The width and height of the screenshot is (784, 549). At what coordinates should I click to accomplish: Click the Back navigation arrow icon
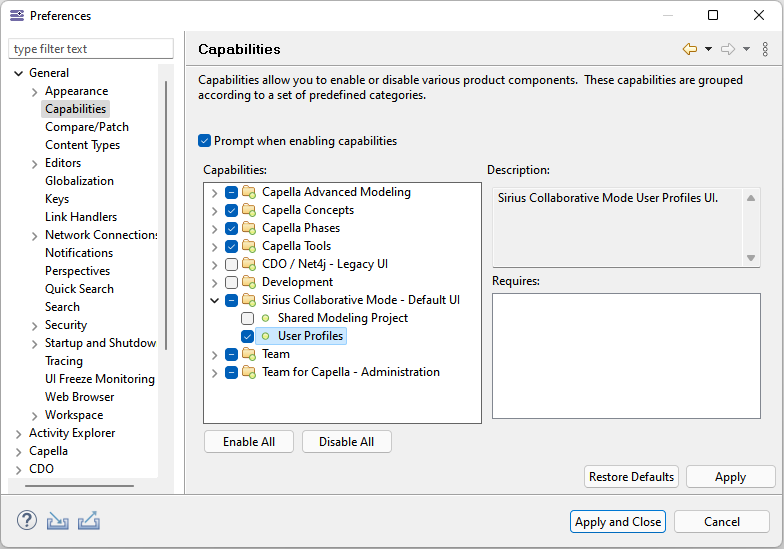(690, 49)
